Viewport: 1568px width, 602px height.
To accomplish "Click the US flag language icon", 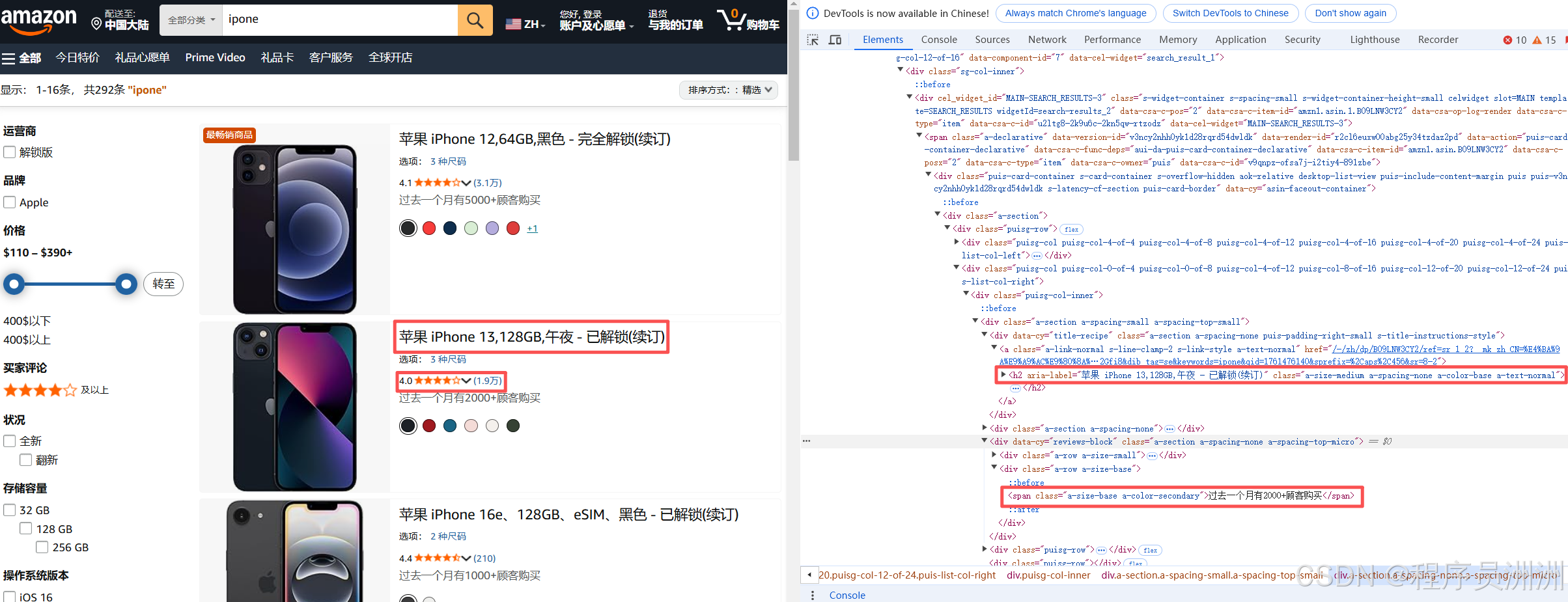I will click(x=513, y=24).
